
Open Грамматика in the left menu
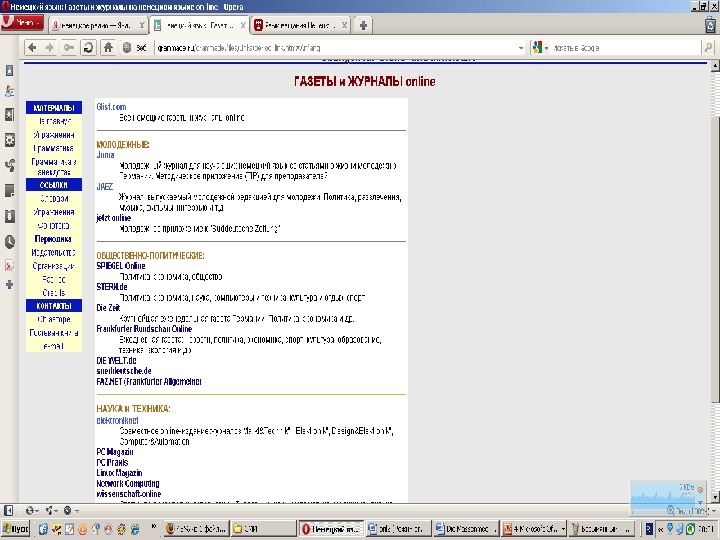(x=53, y=148)
